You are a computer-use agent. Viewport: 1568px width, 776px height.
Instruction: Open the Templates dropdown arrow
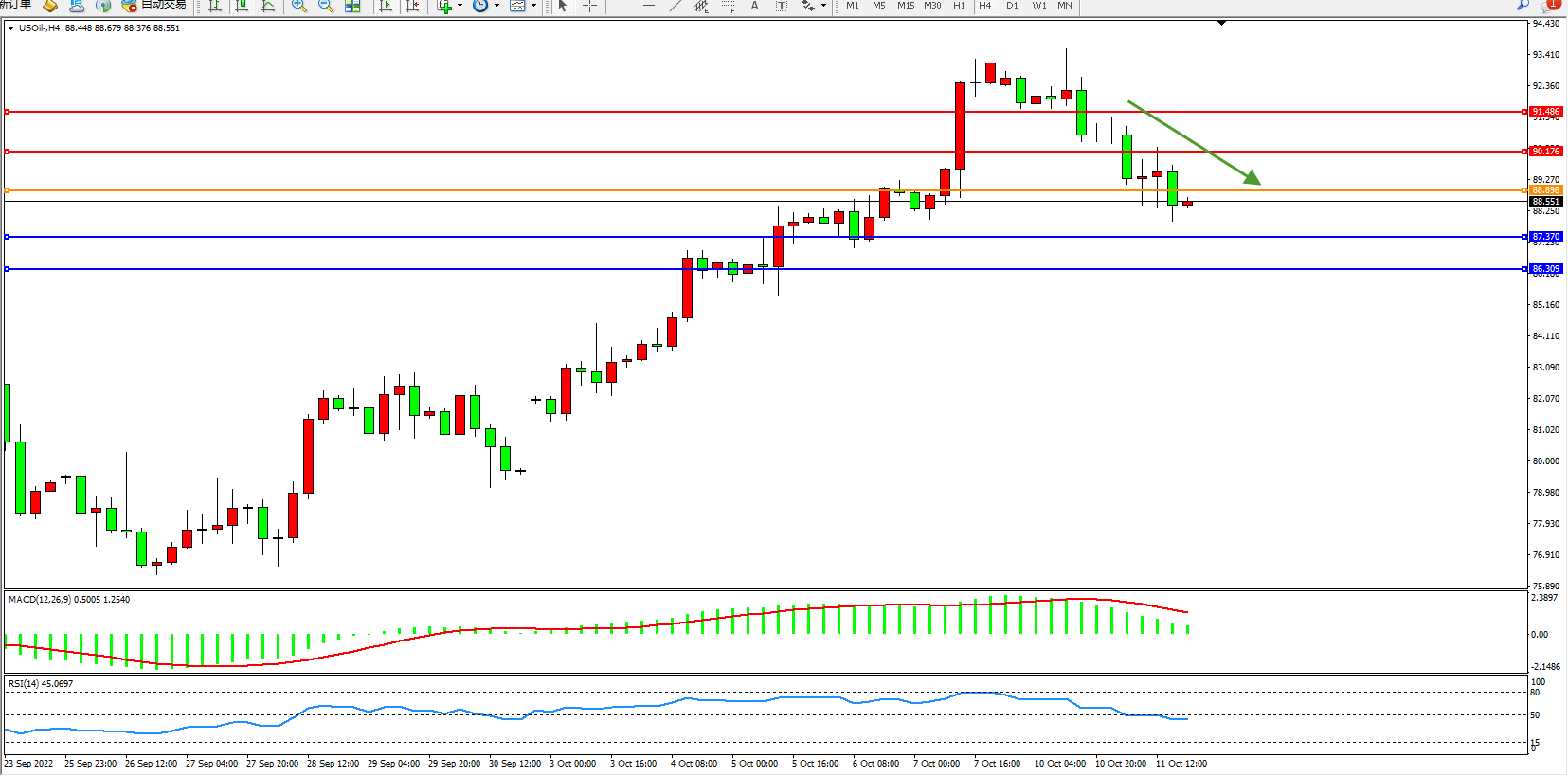click(533, 6)
